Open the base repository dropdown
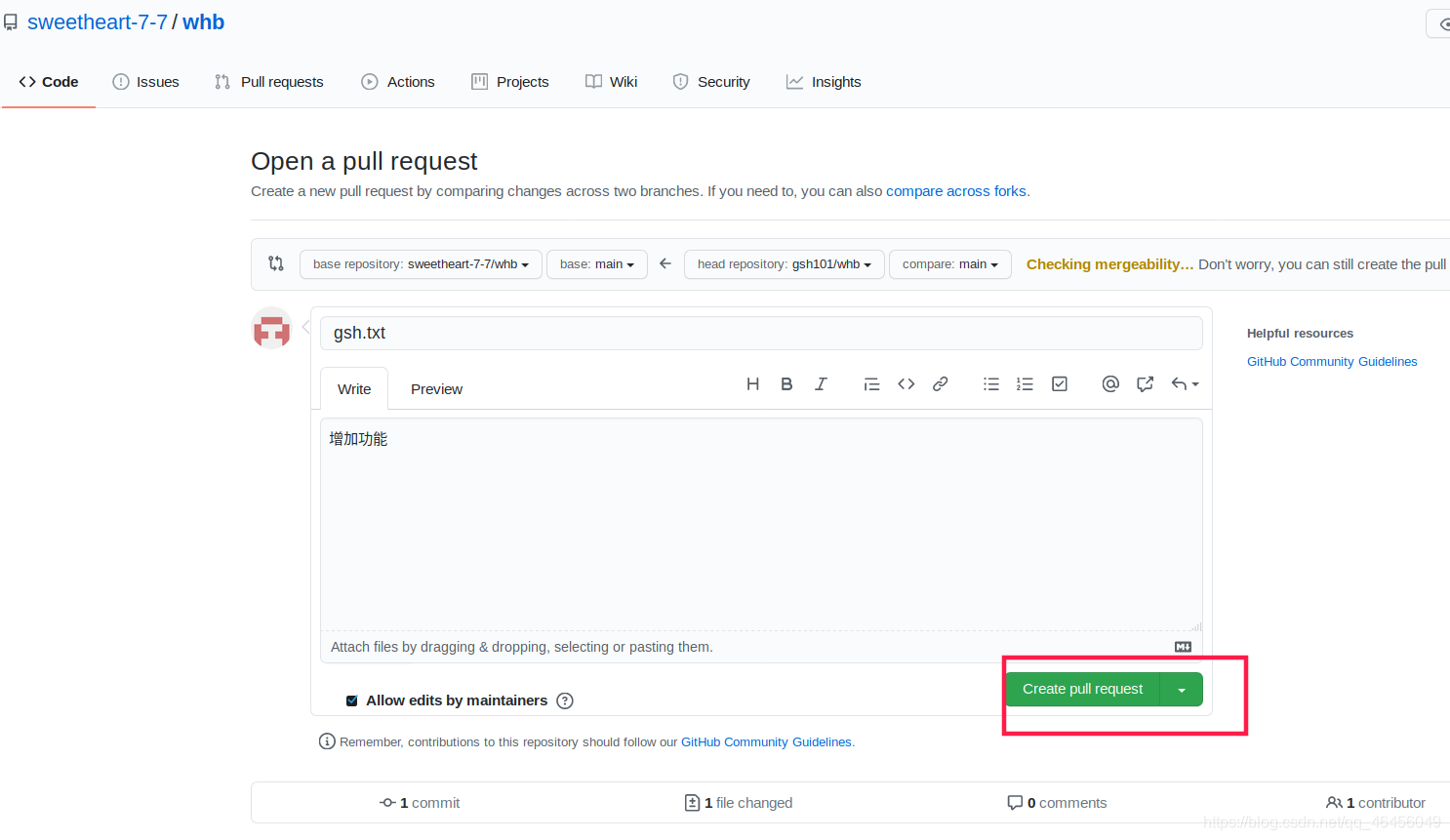 click(421, 264)
